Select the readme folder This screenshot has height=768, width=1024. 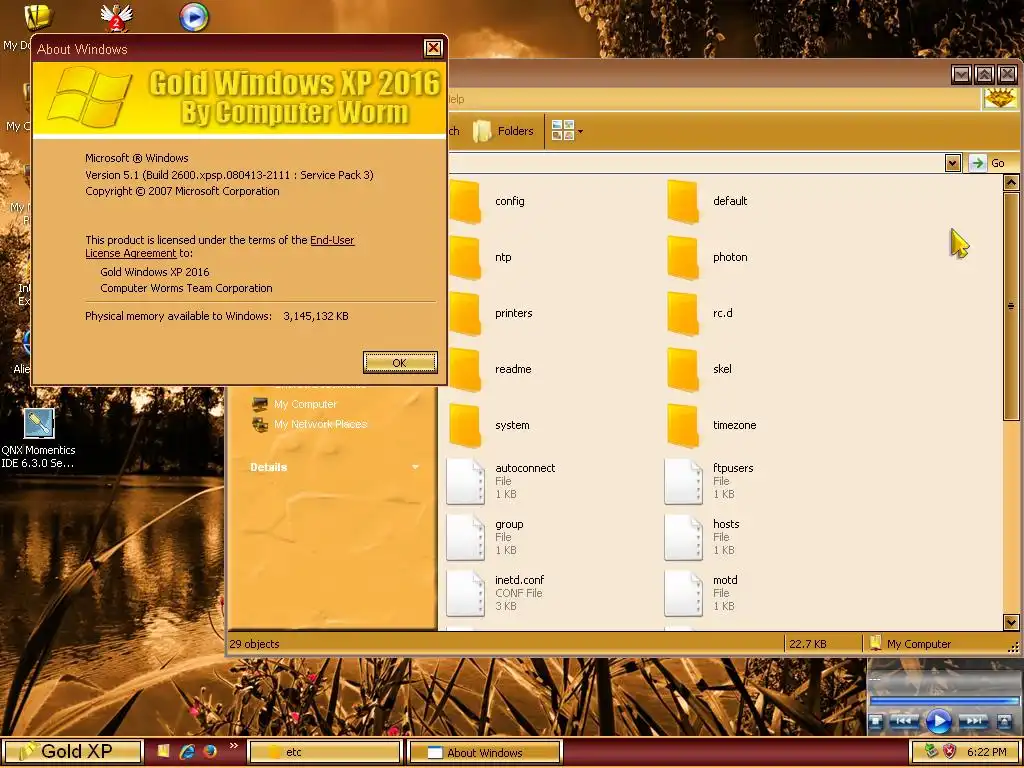(x=490, y=369)
